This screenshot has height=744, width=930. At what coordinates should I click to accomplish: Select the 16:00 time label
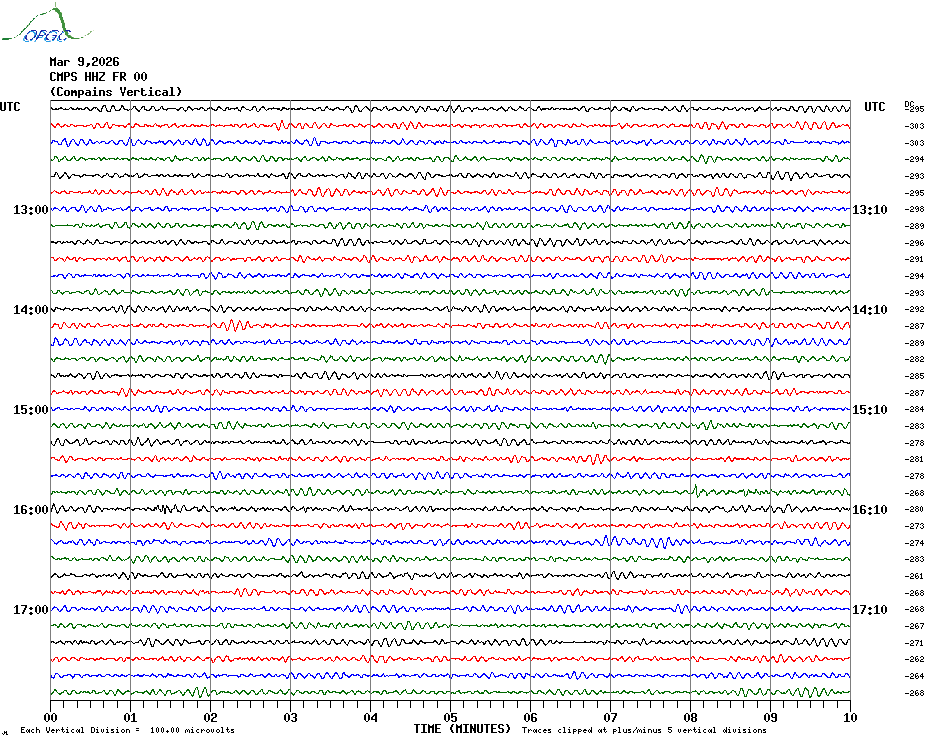click(x=31, y=510)
